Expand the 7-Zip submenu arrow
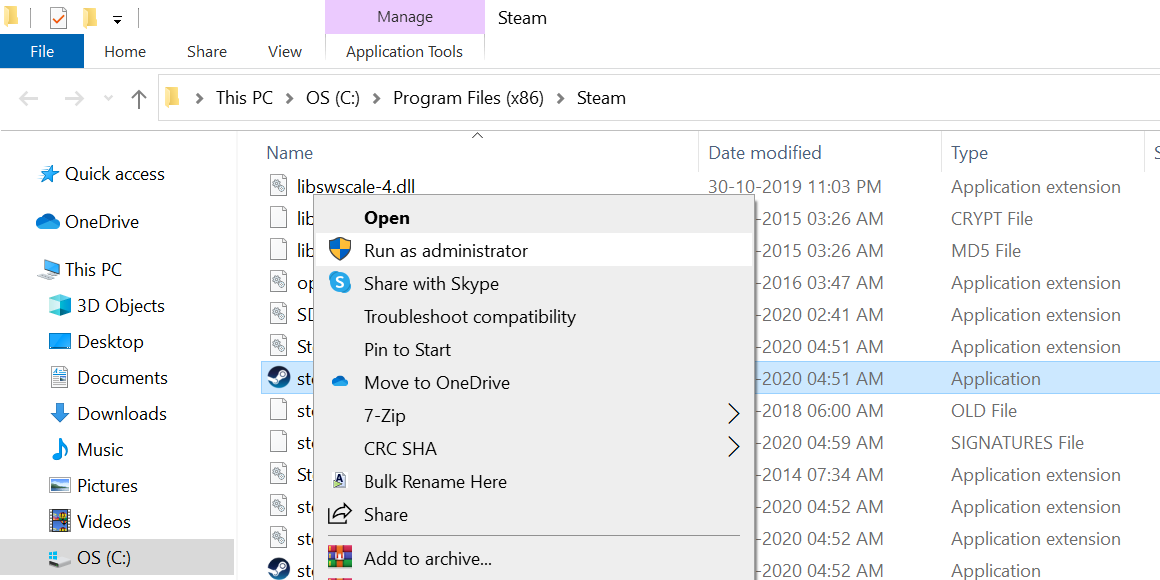This screenshot has width=1160, height=580. tap(733, 414)
